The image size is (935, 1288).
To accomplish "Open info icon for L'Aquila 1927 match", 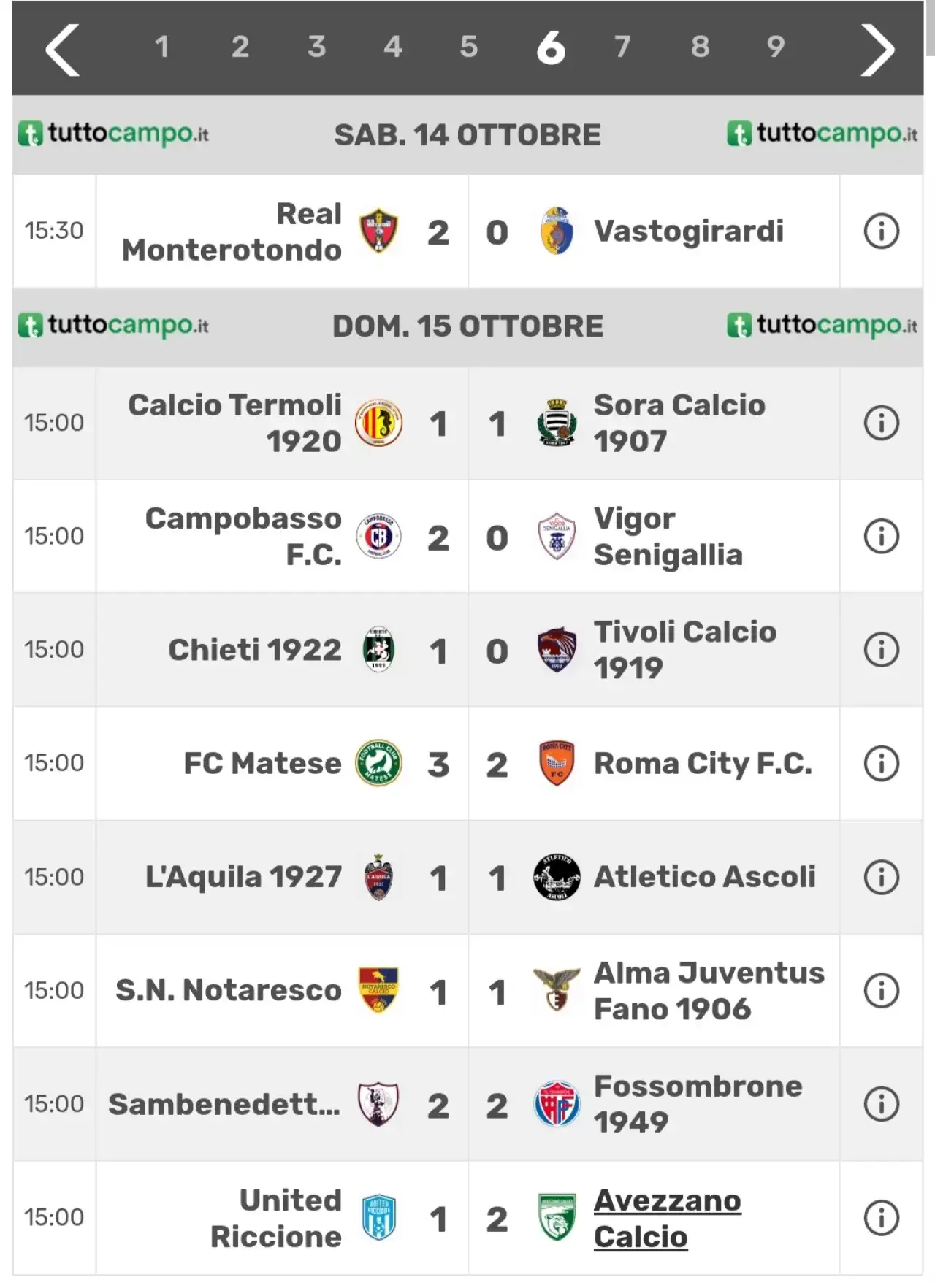I will coord(881,877).
